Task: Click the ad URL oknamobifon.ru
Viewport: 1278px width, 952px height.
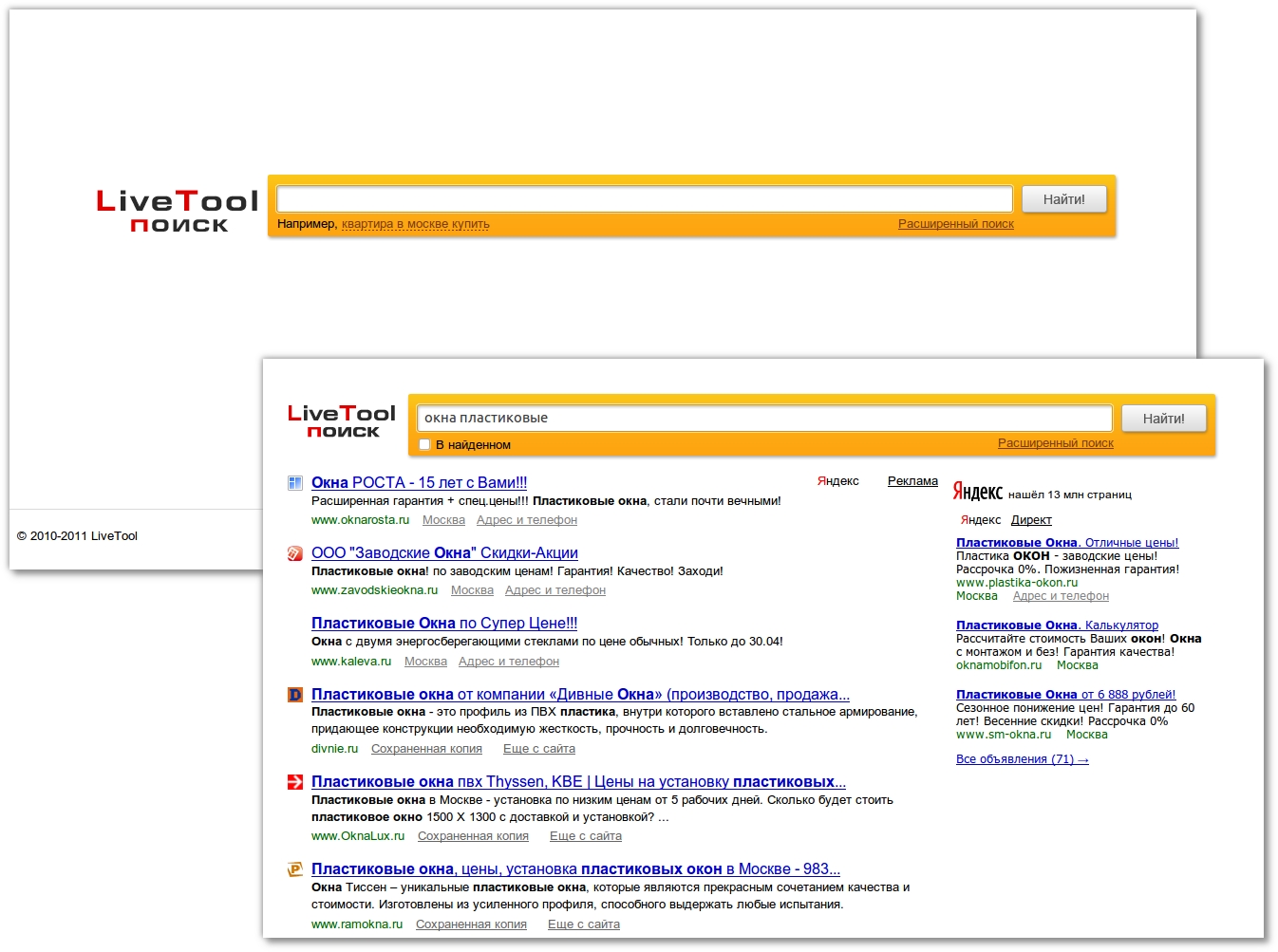Action: point(999,665)
